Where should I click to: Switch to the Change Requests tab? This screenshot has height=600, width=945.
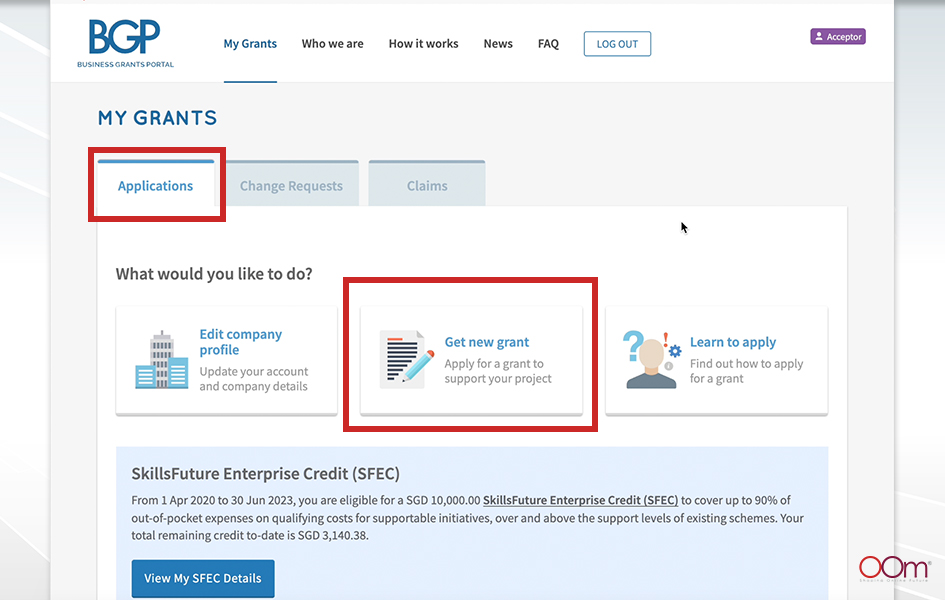(292, 184)
